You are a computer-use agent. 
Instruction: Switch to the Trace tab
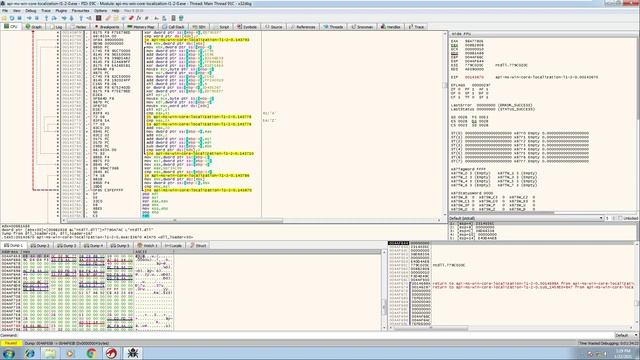[417, 27]
